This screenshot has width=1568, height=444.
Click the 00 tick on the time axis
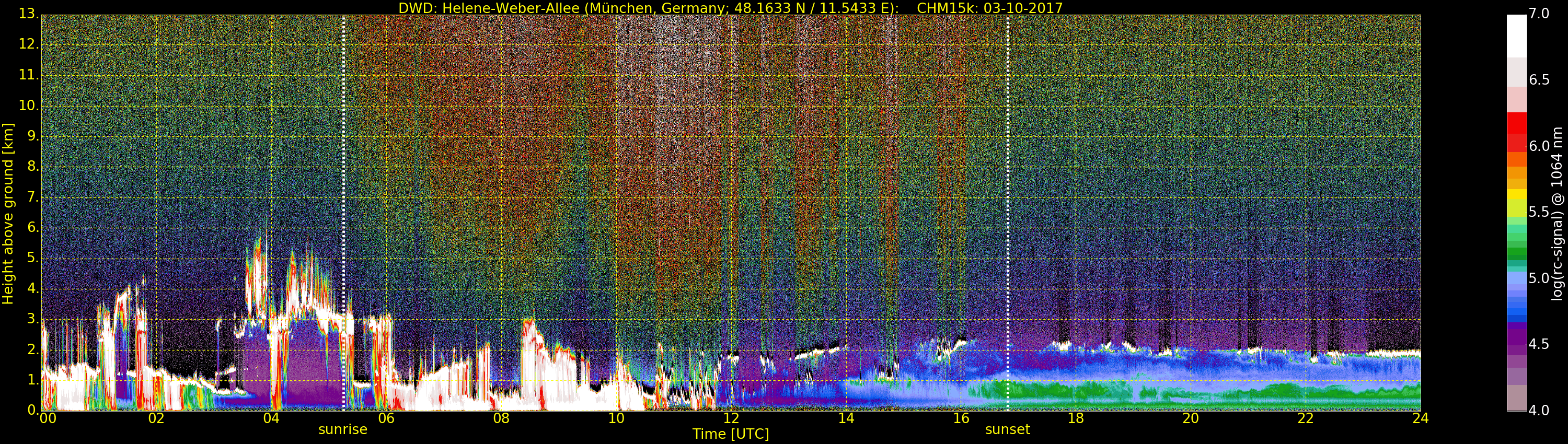click(x=48, y=418)
